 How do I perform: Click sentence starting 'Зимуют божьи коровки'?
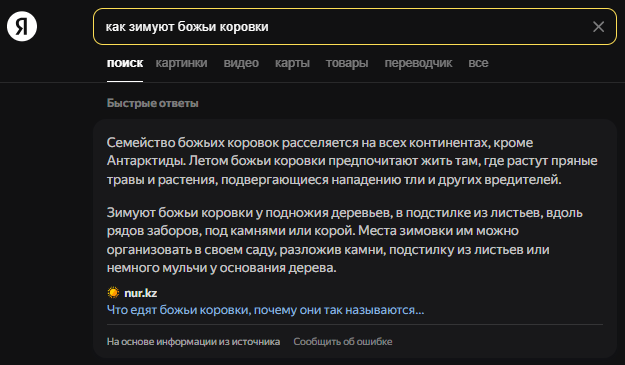point(344,222)
